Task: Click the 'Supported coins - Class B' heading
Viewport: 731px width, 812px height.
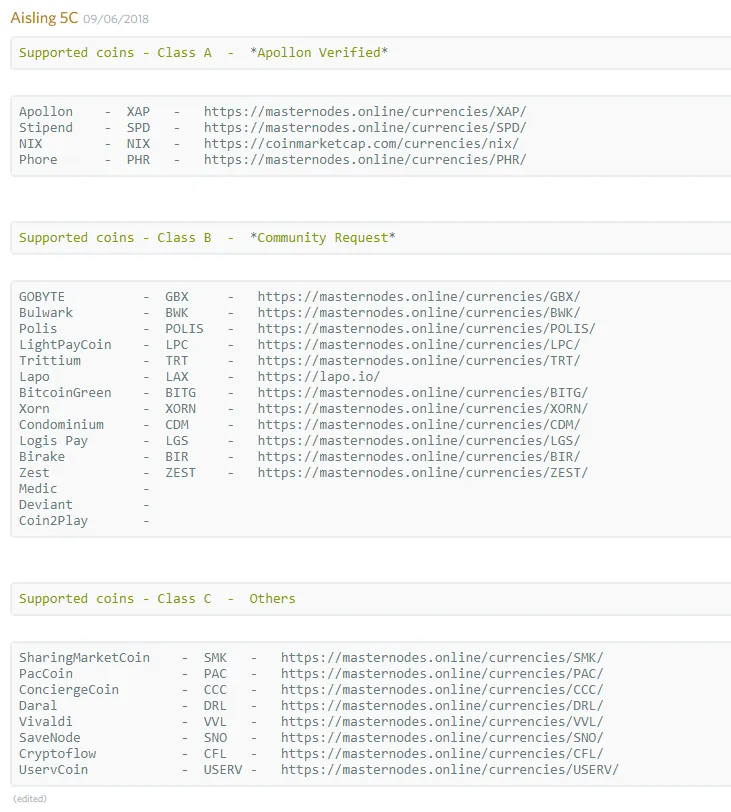Action: (x=115, y=238)
